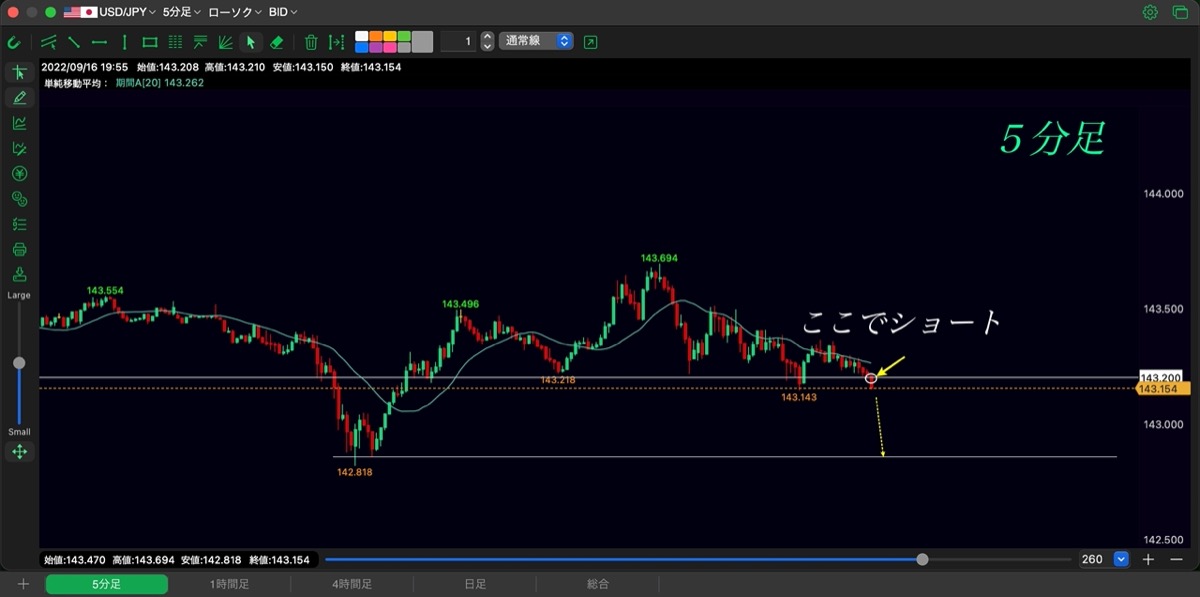Screen dimensions: 1200x597
Task: Add a new tab with plus button
Action: (x=23, y=584)
